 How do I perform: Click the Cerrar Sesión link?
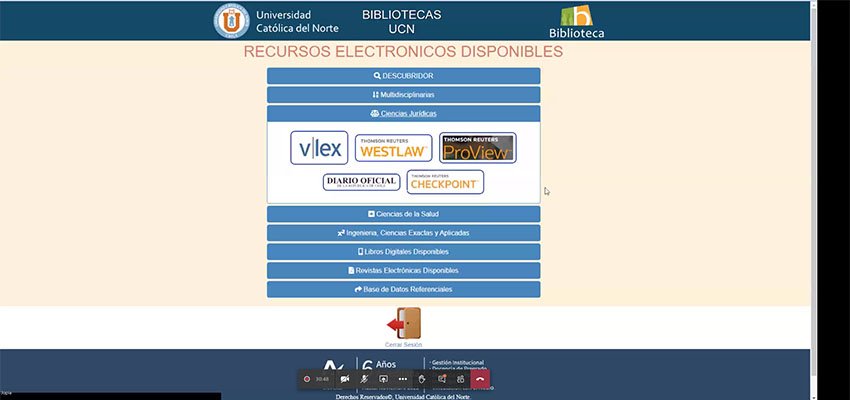(x=403, y=345)
